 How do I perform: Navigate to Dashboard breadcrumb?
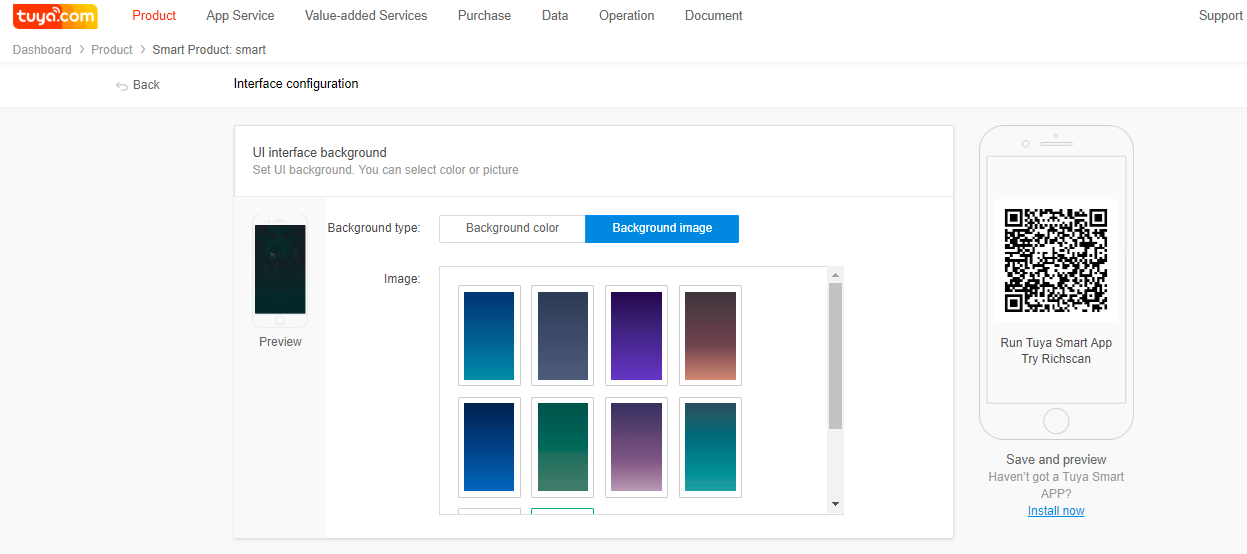point(42,50)
